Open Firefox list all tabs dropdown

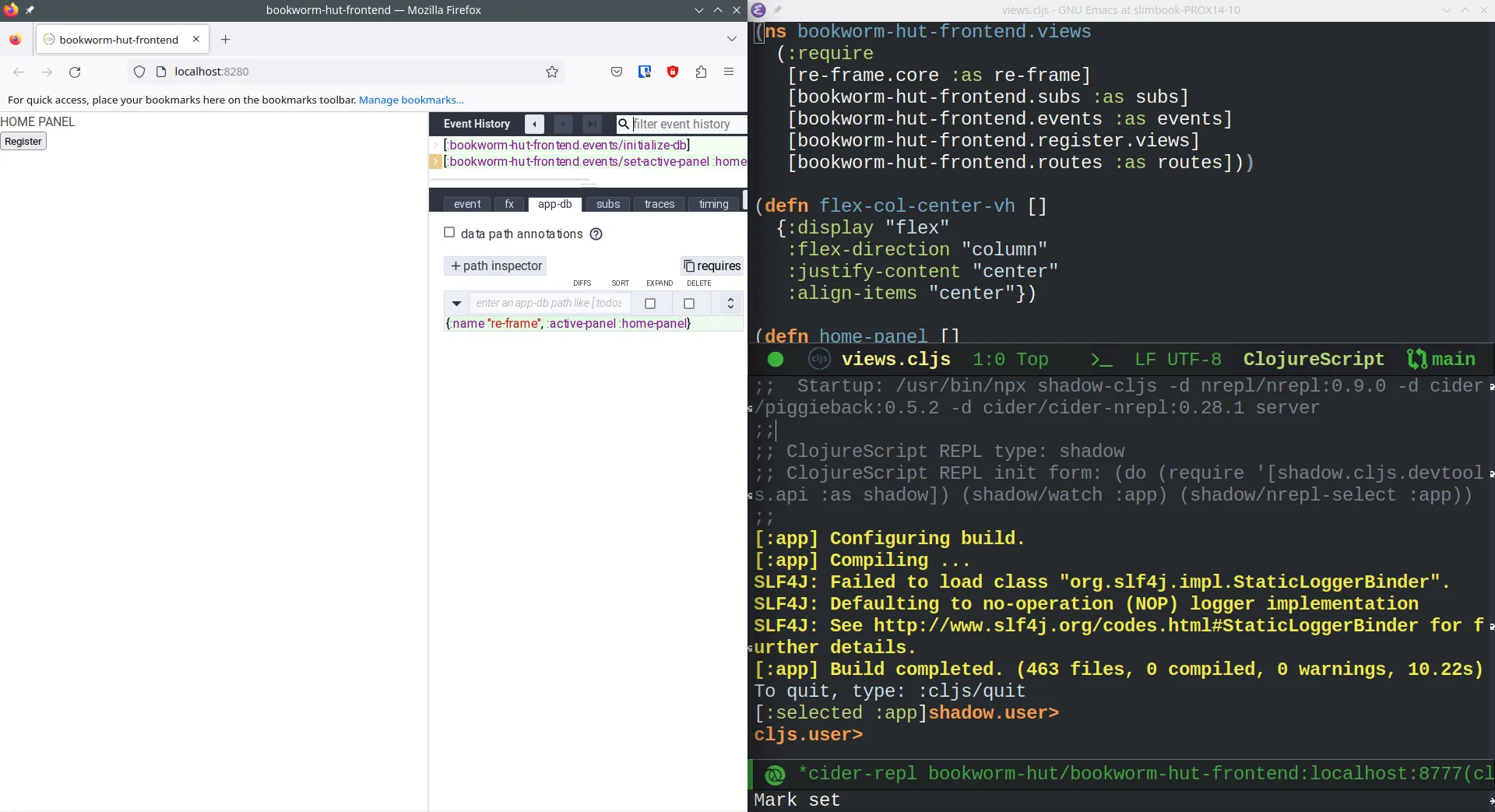point(731,39)
